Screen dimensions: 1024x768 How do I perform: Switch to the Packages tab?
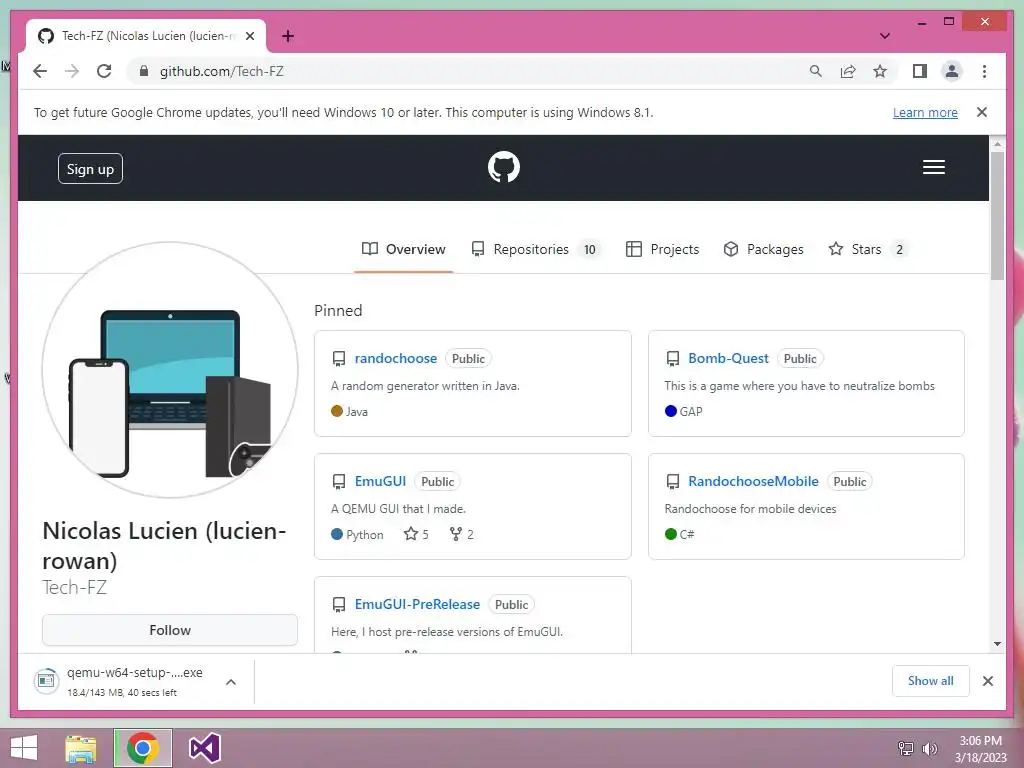[763, 249]
